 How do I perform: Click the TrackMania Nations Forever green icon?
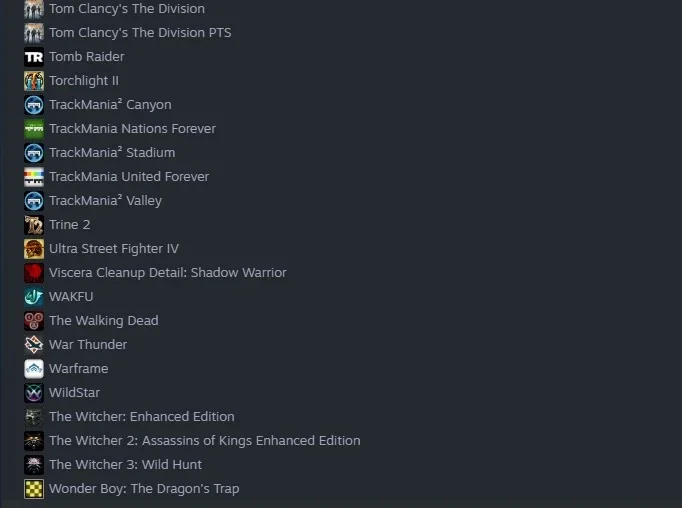34,129
